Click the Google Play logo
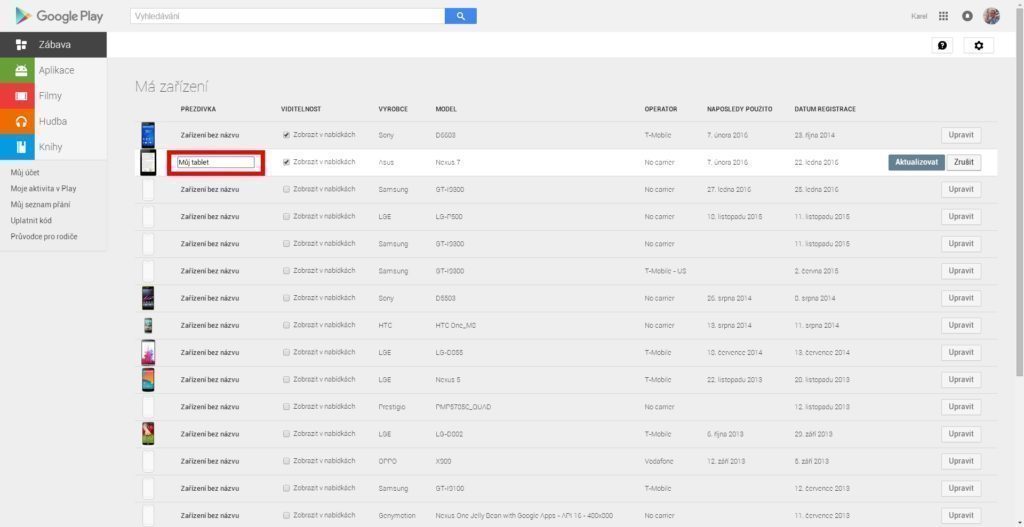The width and height of the screenshot is (1024, 527). click(59, 16)
